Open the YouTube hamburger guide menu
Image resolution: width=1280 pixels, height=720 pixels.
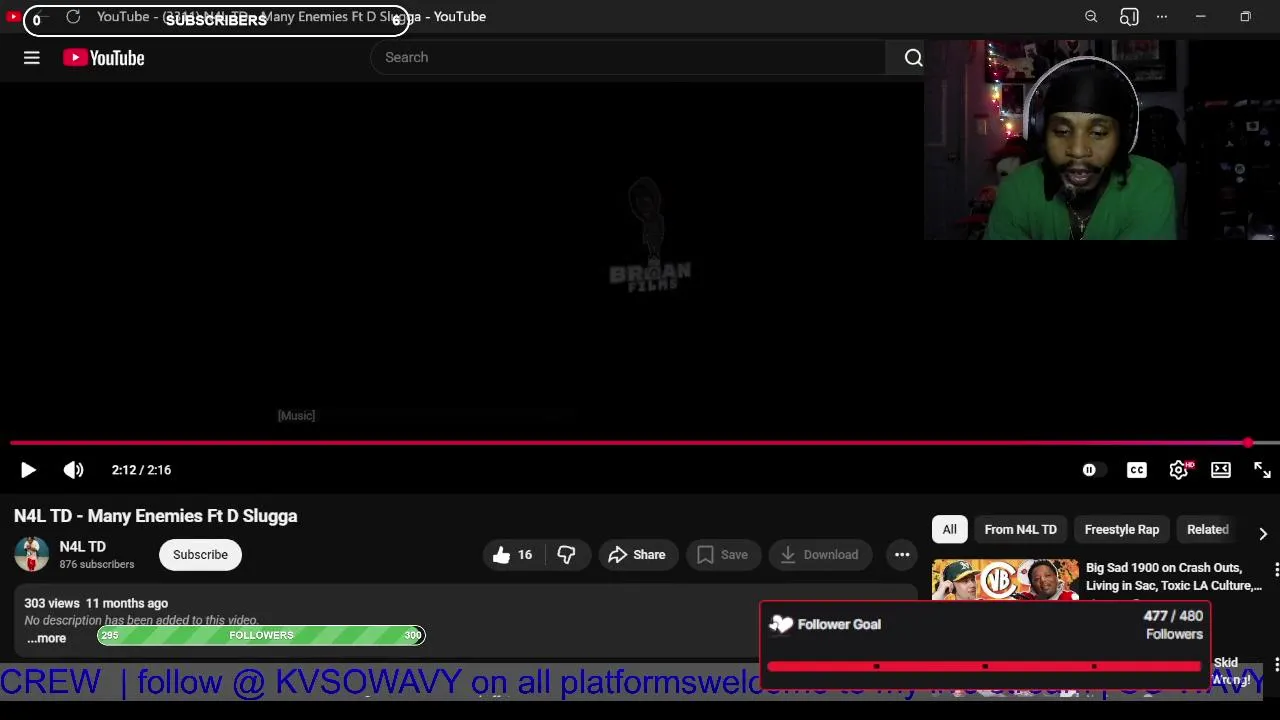(x=32, y=58)
